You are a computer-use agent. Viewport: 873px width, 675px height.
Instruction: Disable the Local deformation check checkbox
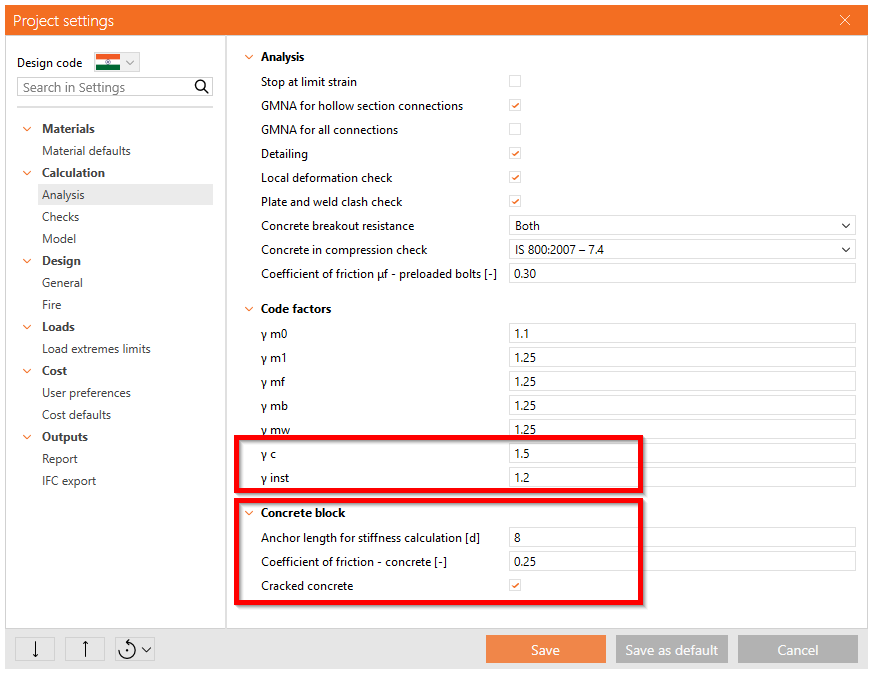coord(515,178)
